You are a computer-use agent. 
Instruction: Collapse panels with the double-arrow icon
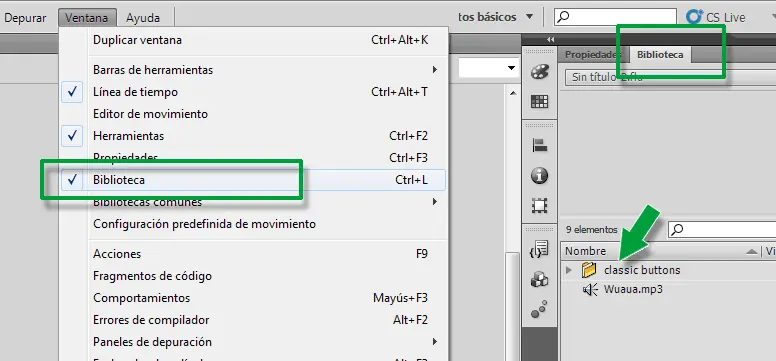pos(550,40)
